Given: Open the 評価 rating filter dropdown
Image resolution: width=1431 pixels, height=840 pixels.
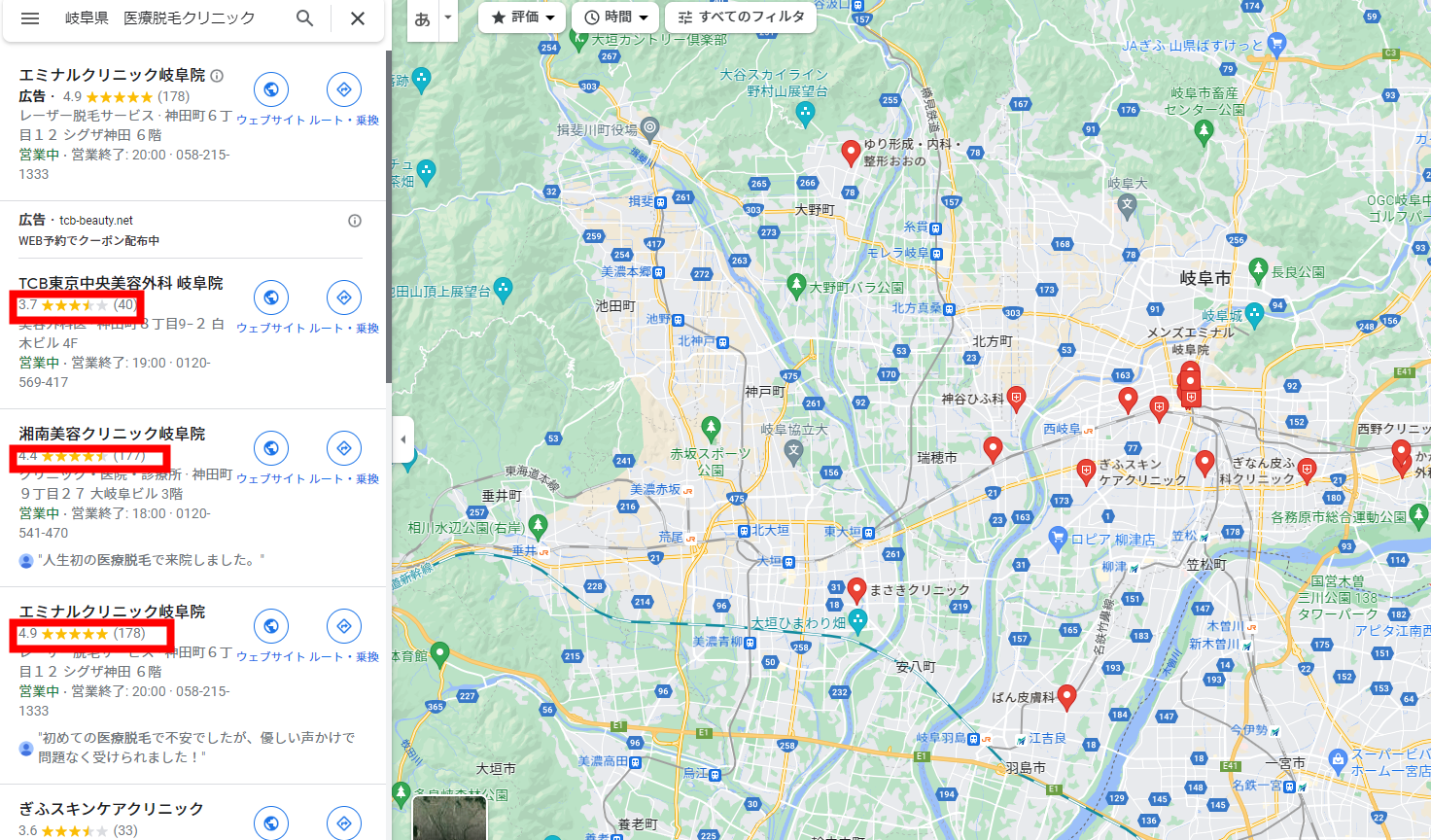Looking at the screenshot, I should coord(523,17).
